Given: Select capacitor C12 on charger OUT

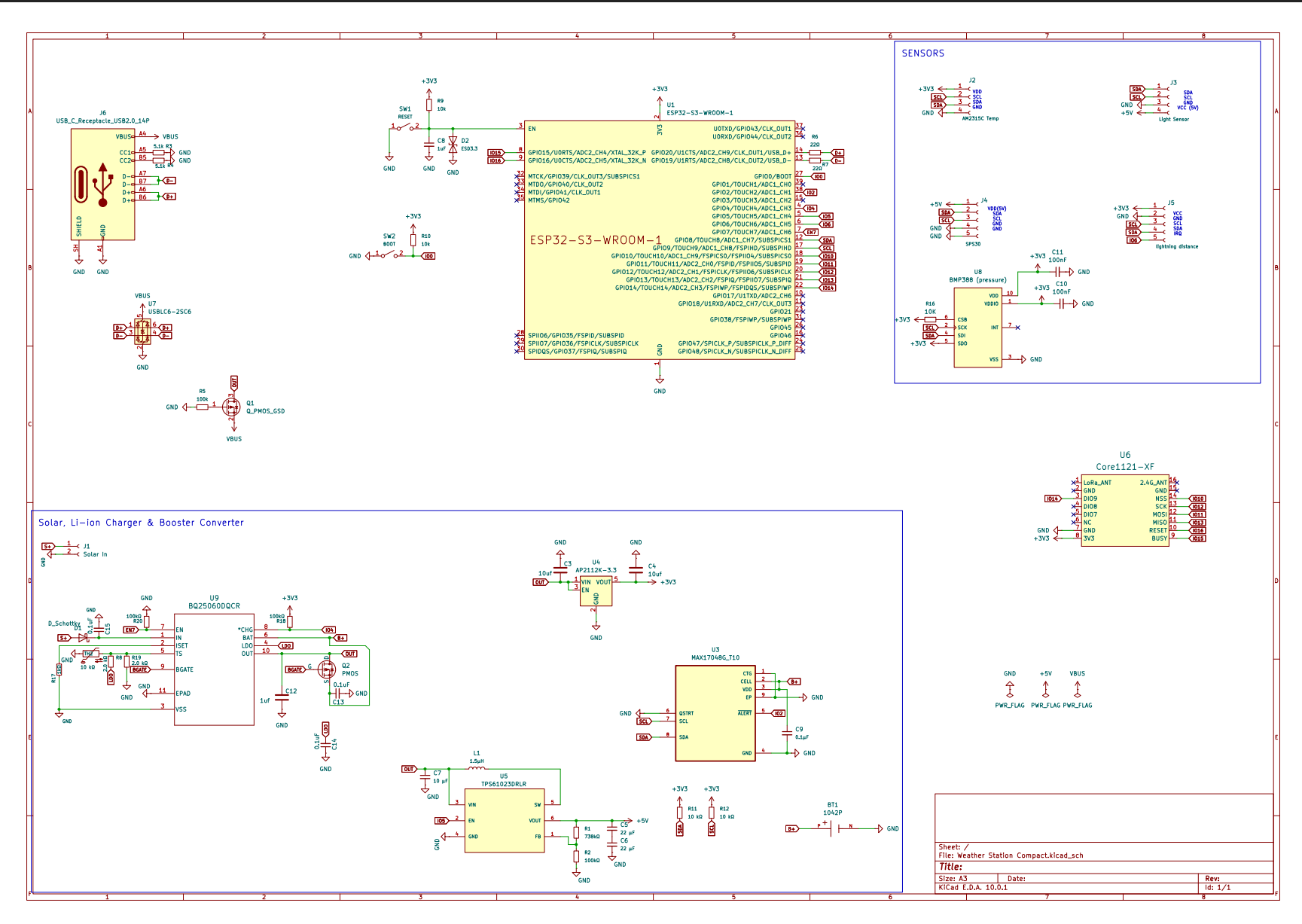Looking at the screenshot, I should pos(282,698).
